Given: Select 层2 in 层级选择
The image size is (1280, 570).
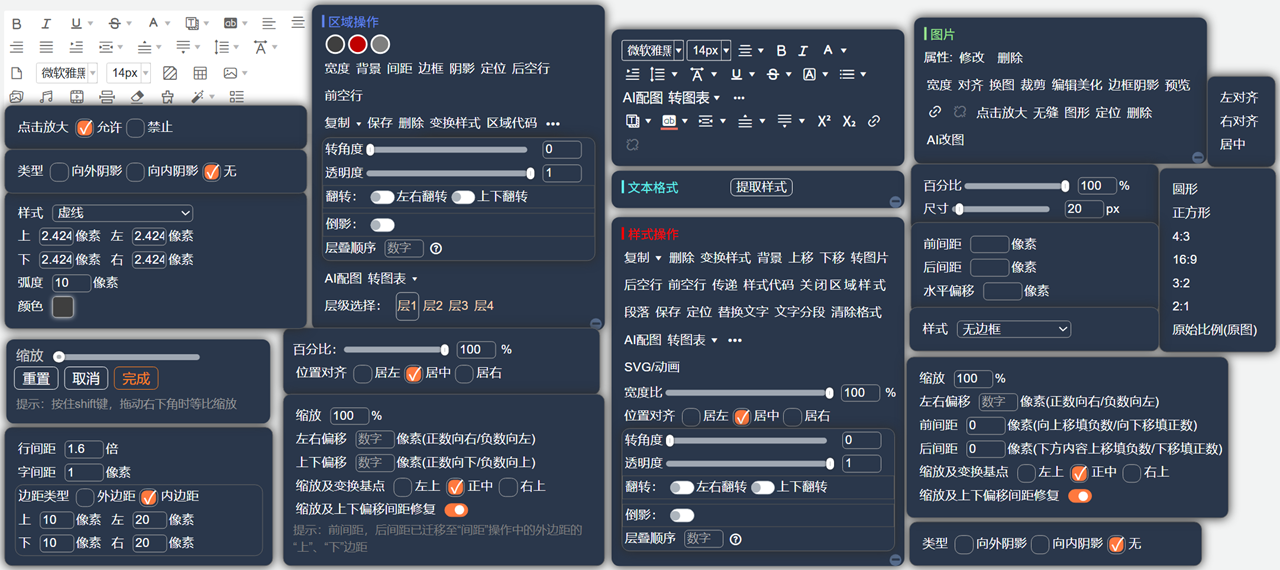Looking at the screenshot, I should 432,306.
